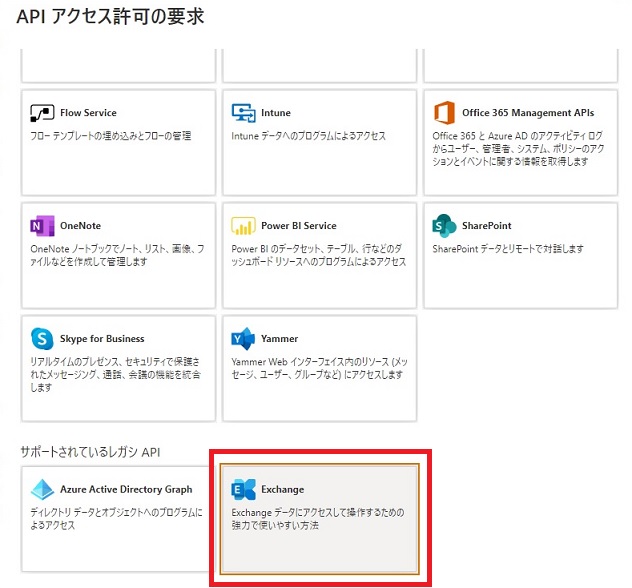
Task: Open the Office 365 Management APIs title
Action: click(528, 113)
